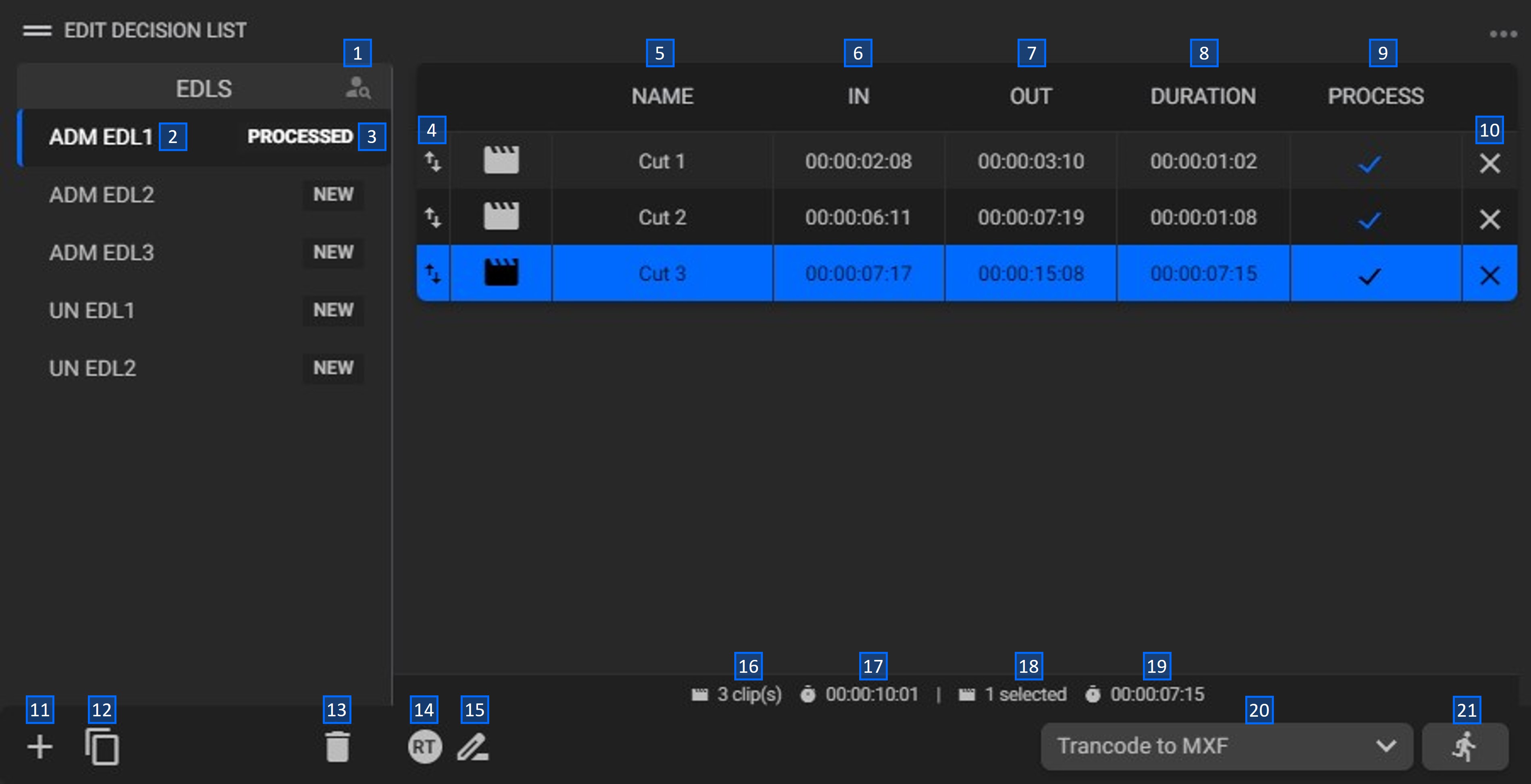
Task: Click the IN timecode 00:00:02:08
Action: [x=858, y=161]
